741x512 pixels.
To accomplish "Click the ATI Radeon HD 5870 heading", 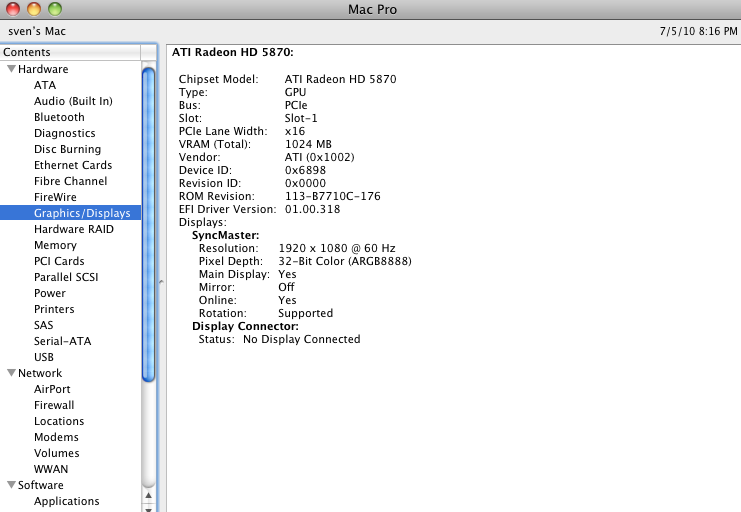I will tap(233, 52).
